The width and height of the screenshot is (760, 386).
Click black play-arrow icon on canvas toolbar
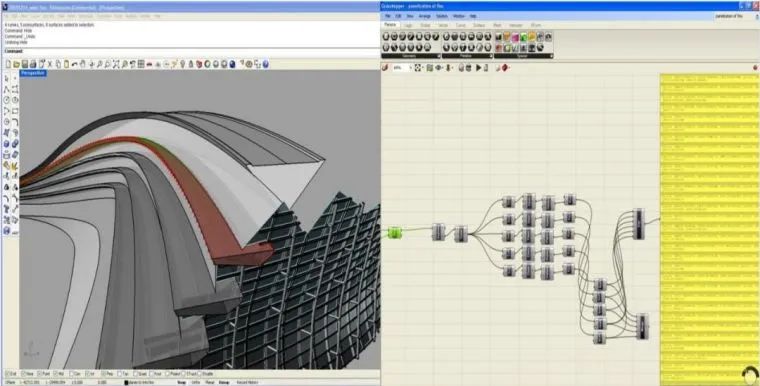[478, 68]
